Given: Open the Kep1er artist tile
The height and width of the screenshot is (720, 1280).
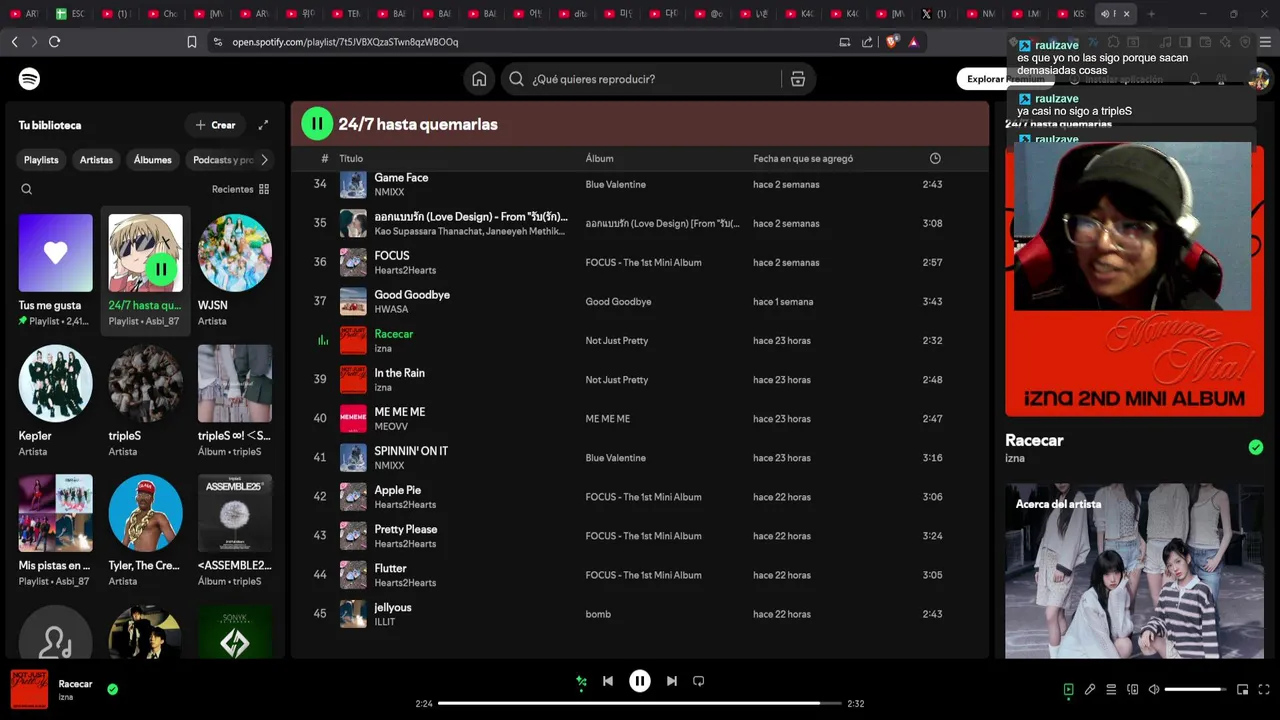Looking at the screenshot, I should pos(56,400).
